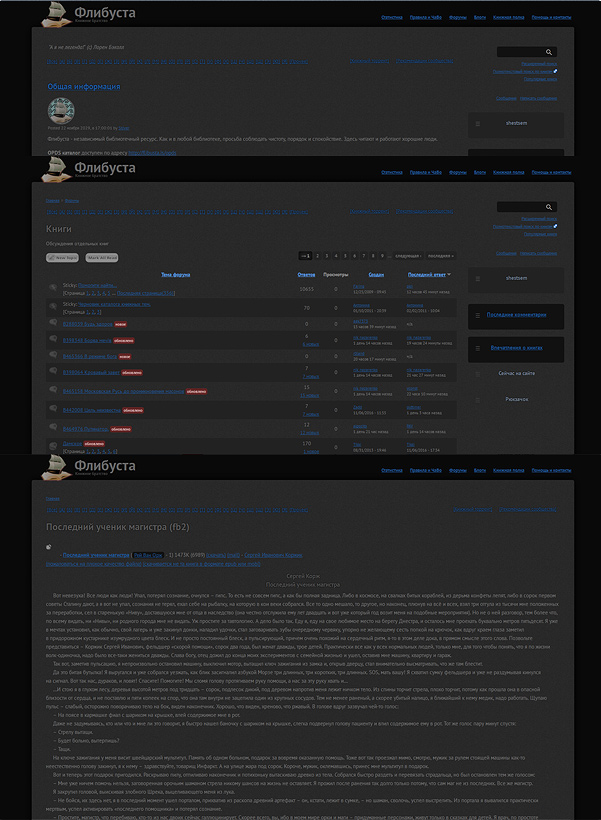Click the handle icon of the shestsem block on the Общая информация page

click(478, 124)
